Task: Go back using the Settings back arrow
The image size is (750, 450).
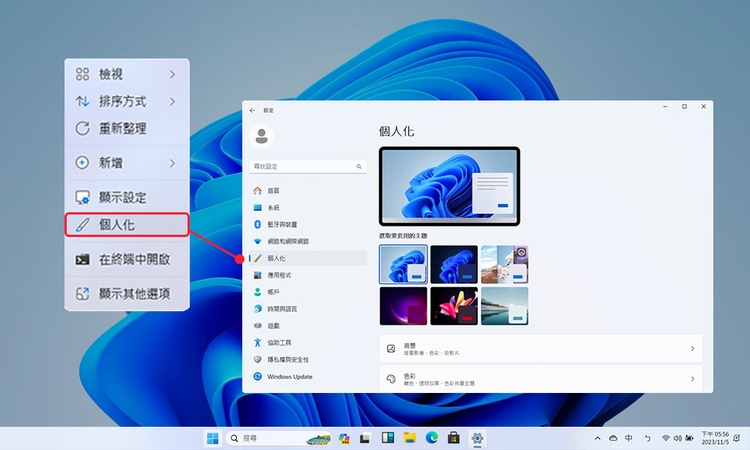Action: click(x=252, y=110)
